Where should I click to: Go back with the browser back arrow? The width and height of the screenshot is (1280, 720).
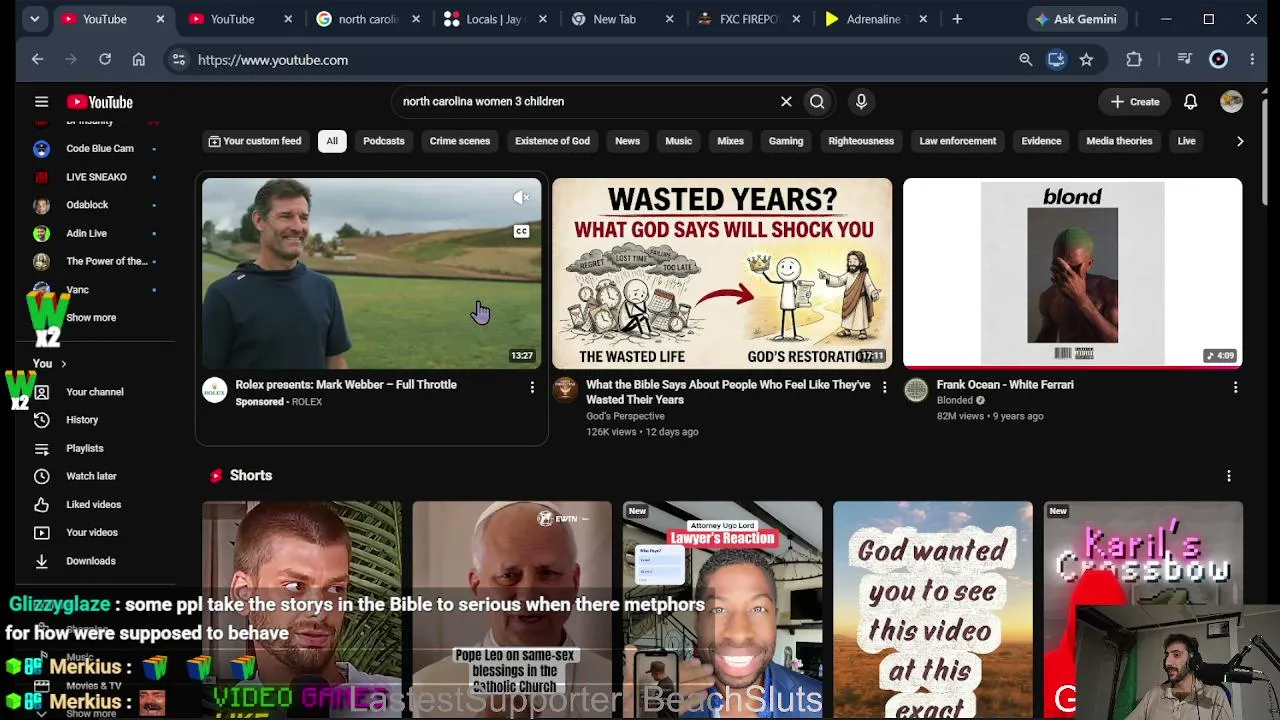click(x=37, y=60)
